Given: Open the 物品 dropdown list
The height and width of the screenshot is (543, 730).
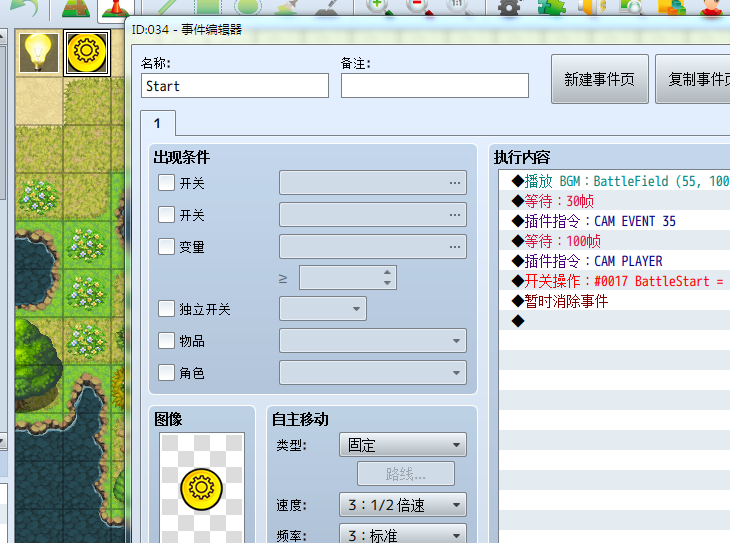Looking at the screenshot, I should click(372, 340).
